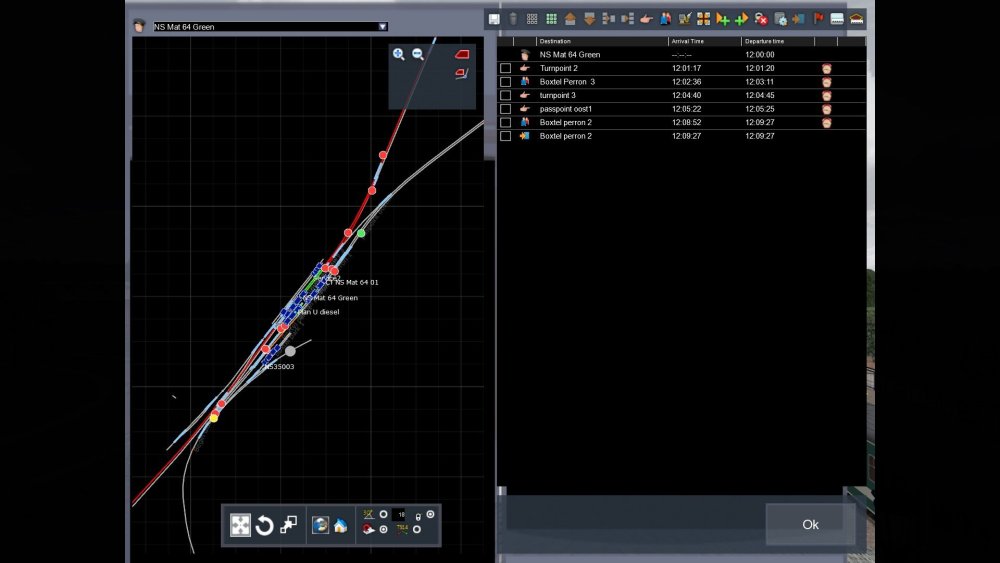
Task: Click the trash bin delete icon
Action: point(513,19)
